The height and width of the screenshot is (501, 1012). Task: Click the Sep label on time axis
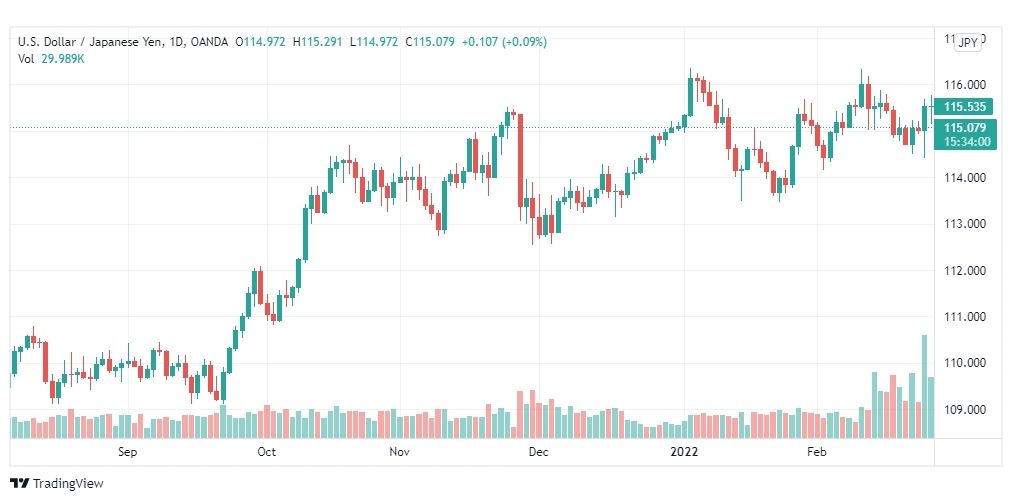tap(127, 452)
